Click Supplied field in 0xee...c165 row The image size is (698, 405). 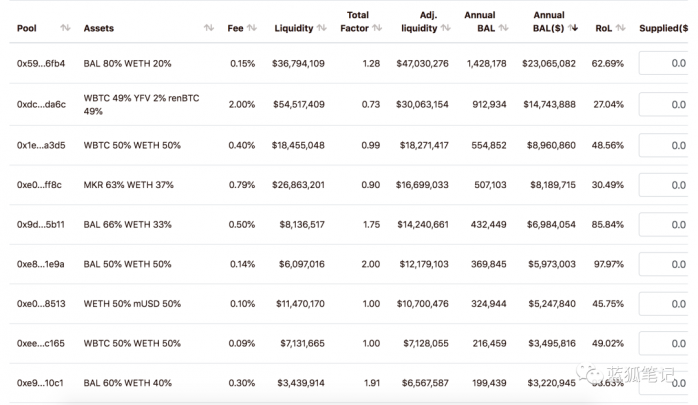tap(664, 344)
